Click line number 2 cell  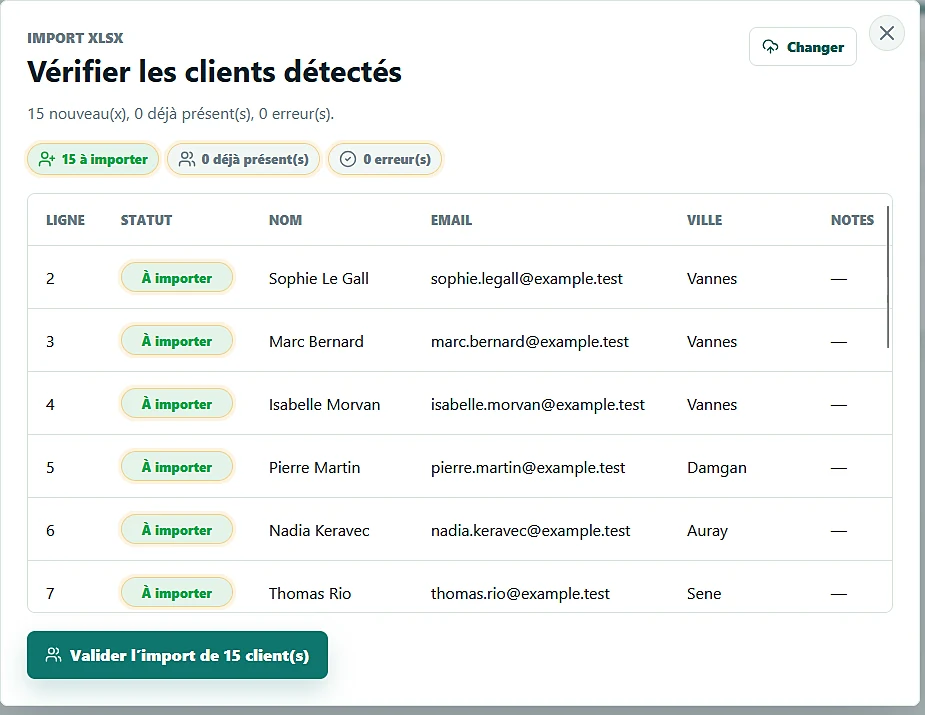pyautogui.click(x=50, y=278)
